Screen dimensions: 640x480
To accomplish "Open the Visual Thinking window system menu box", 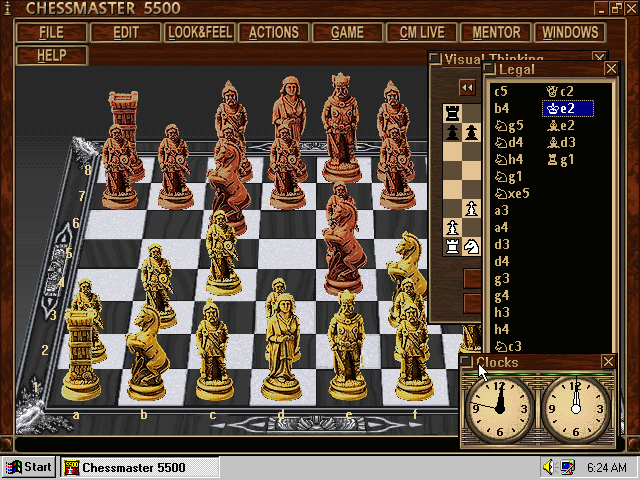I will coord(435,58).
